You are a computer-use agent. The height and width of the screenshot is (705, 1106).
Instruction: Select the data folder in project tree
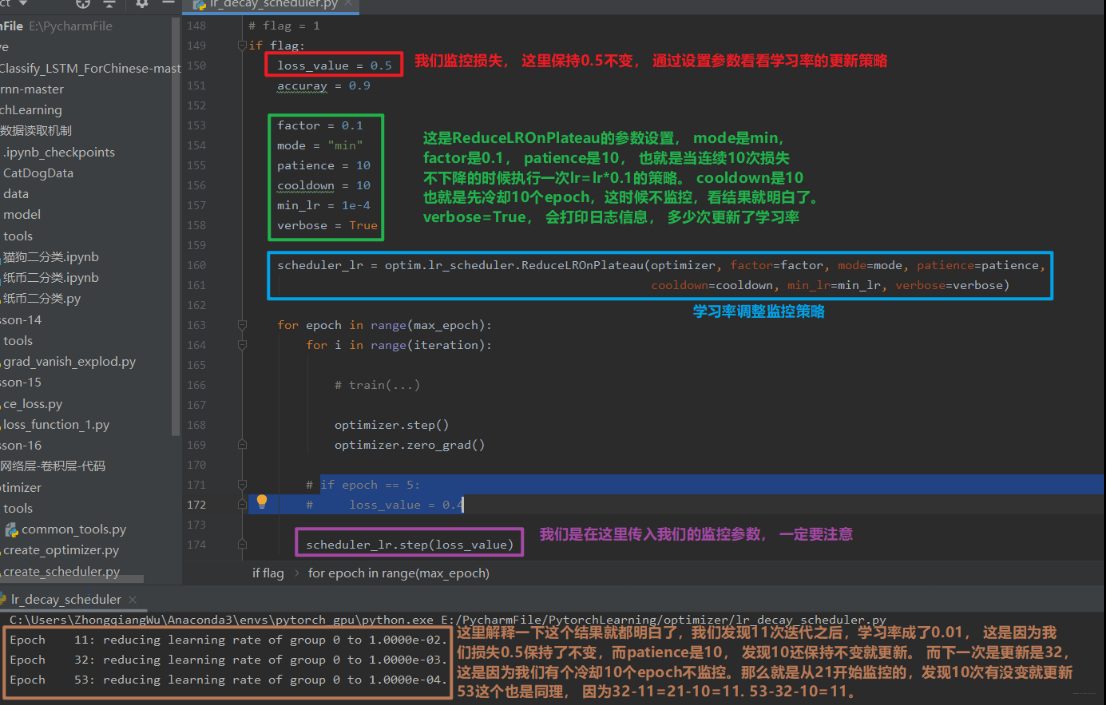pyautogui.click(x=16, y=193)
